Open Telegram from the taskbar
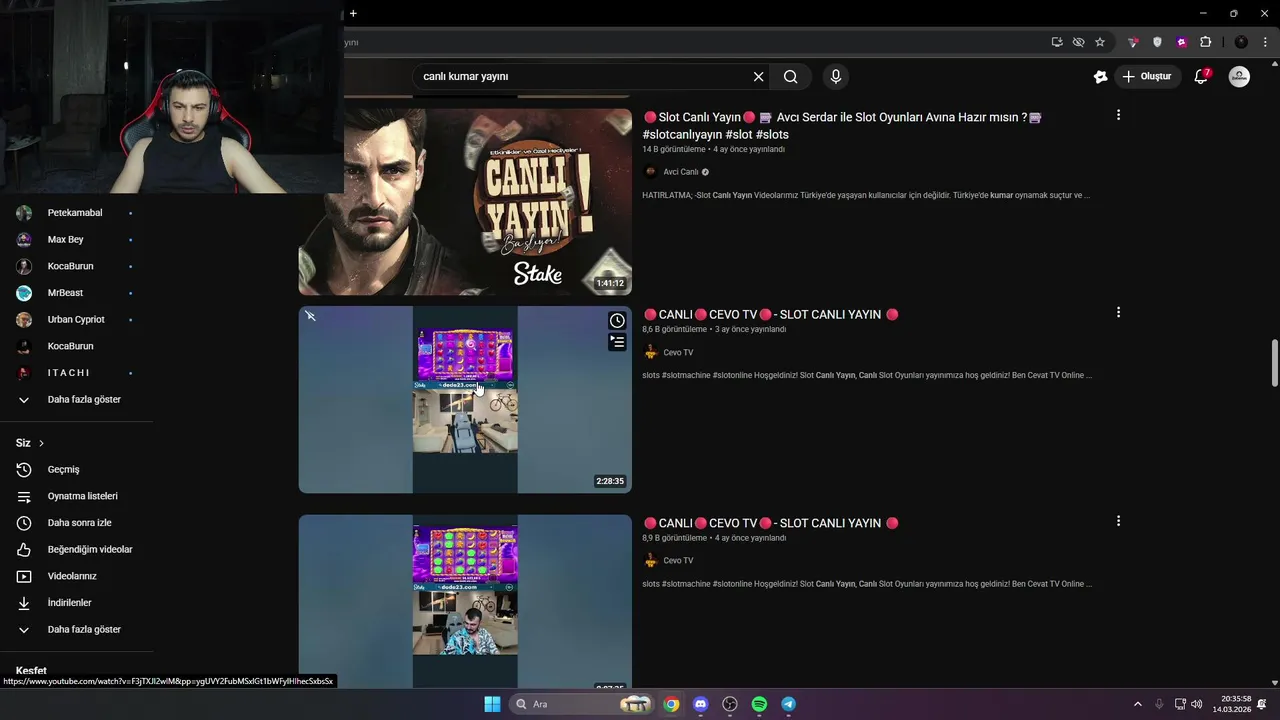Image resolution: width=1280 pixels, height=720 pixels. [788, 704]
